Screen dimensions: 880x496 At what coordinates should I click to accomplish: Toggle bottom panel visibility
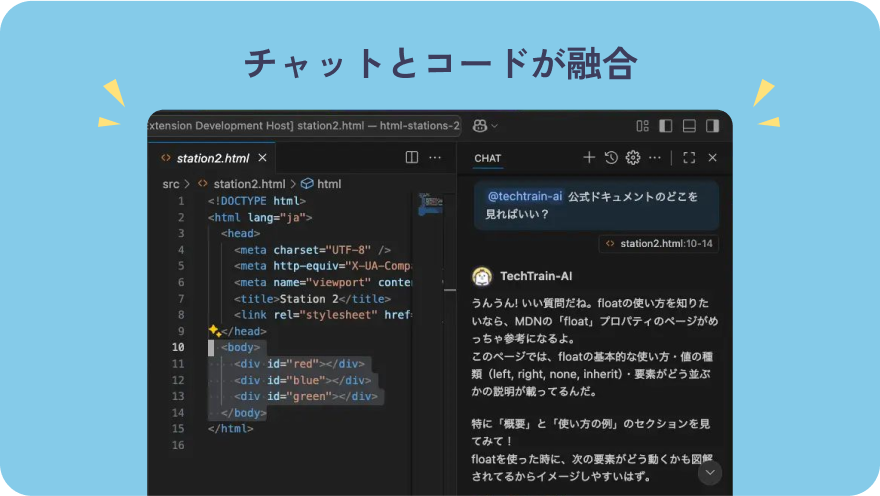pyautogui.click(x=689, y=126)
